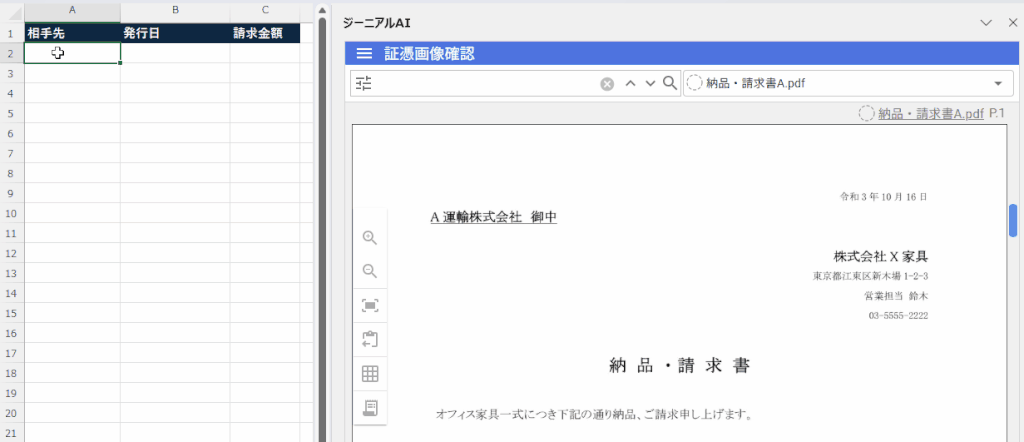Click the ジーニアルAI pane title
The height and width of the screenshot is (442, 1024).
[x=376, y=23]
